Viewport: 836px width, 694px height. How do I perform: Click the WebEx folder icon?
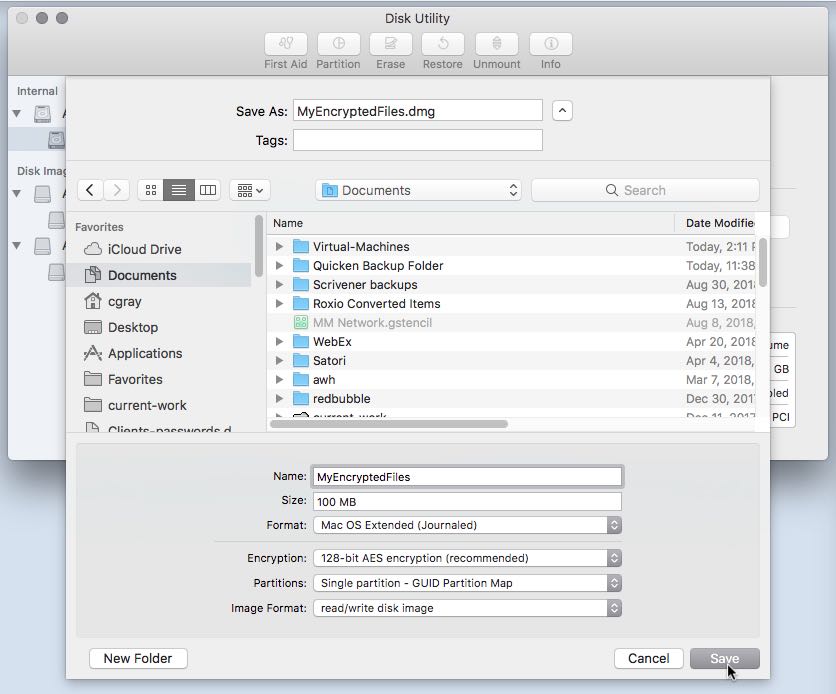point(301,342)
